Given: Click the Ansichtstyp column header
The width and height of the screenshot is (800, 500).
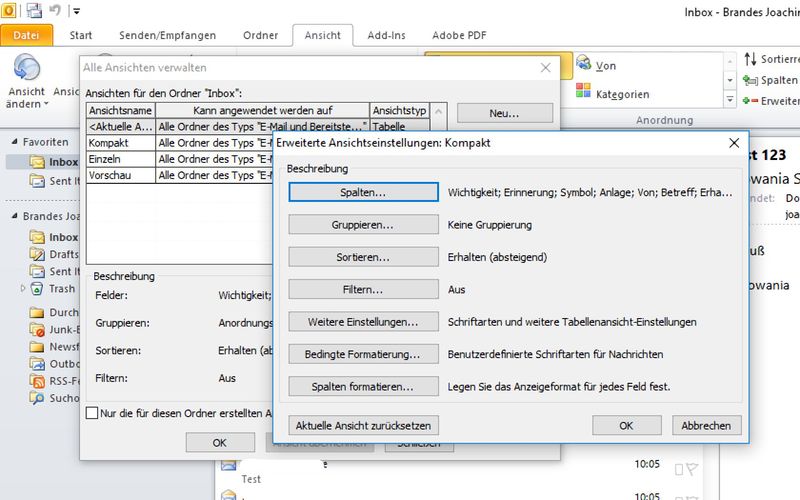Looking at the screenshot, I should coord(399,110).
